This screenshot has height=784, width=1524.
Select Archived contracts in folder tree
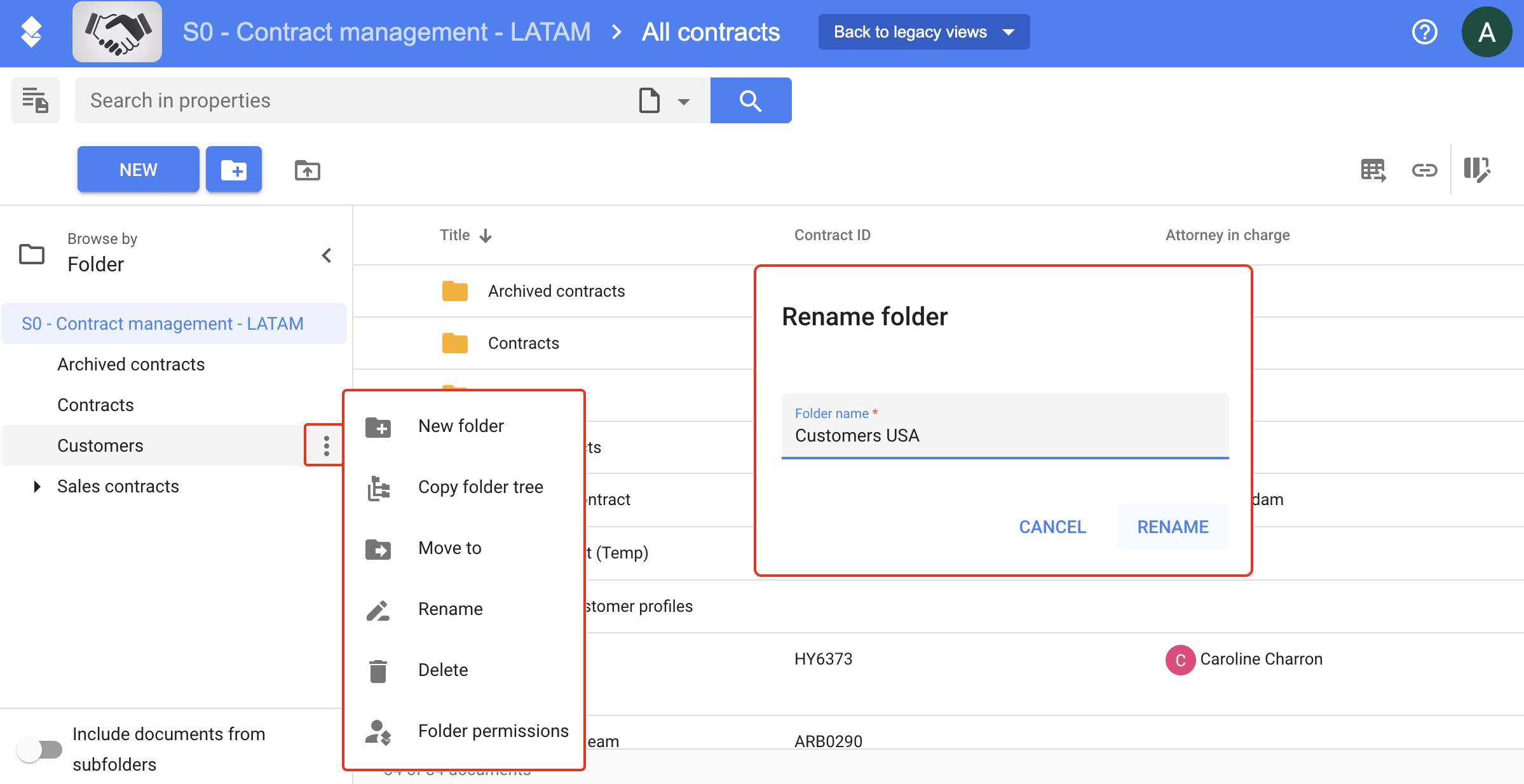click(x=131, y=365)
